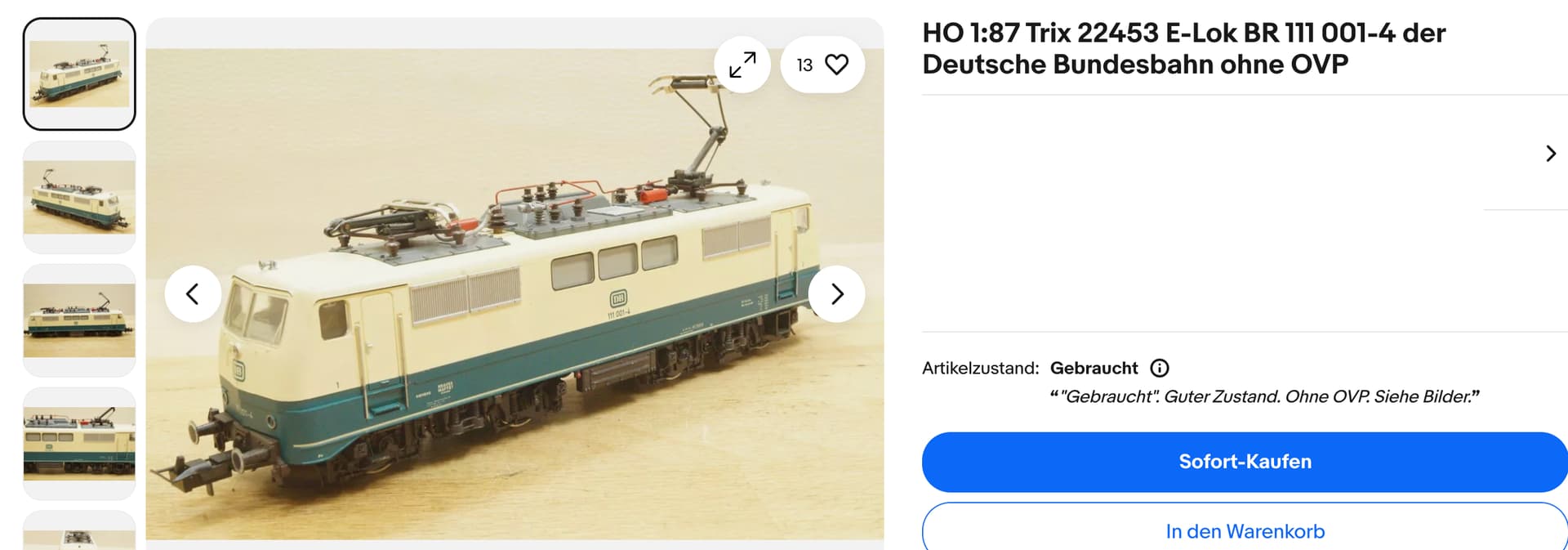Click the Artikelzustand label
This screenshot has width=1568, height=550.
click(980, 368)
